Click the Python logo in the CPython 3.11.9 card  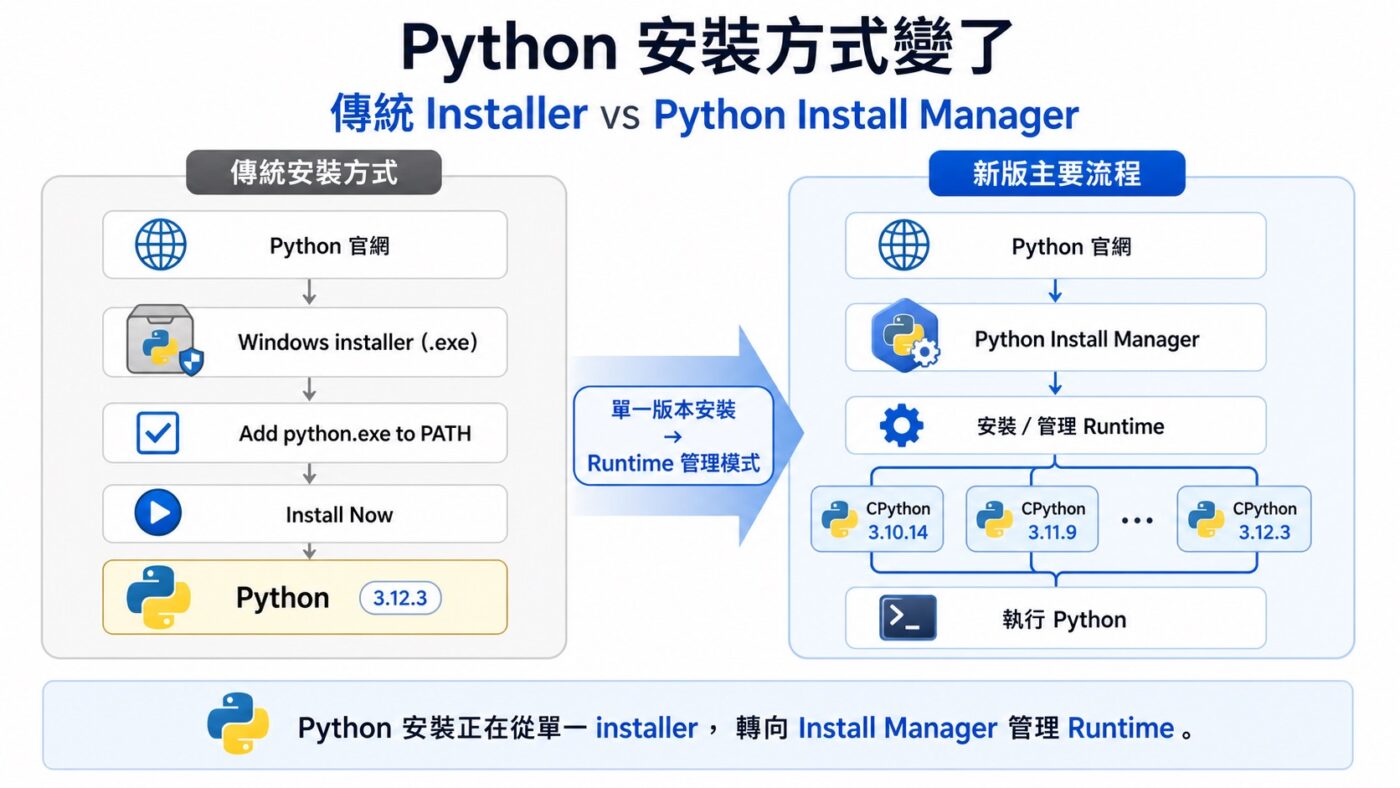pyautogui.click(x=994, y=520)
